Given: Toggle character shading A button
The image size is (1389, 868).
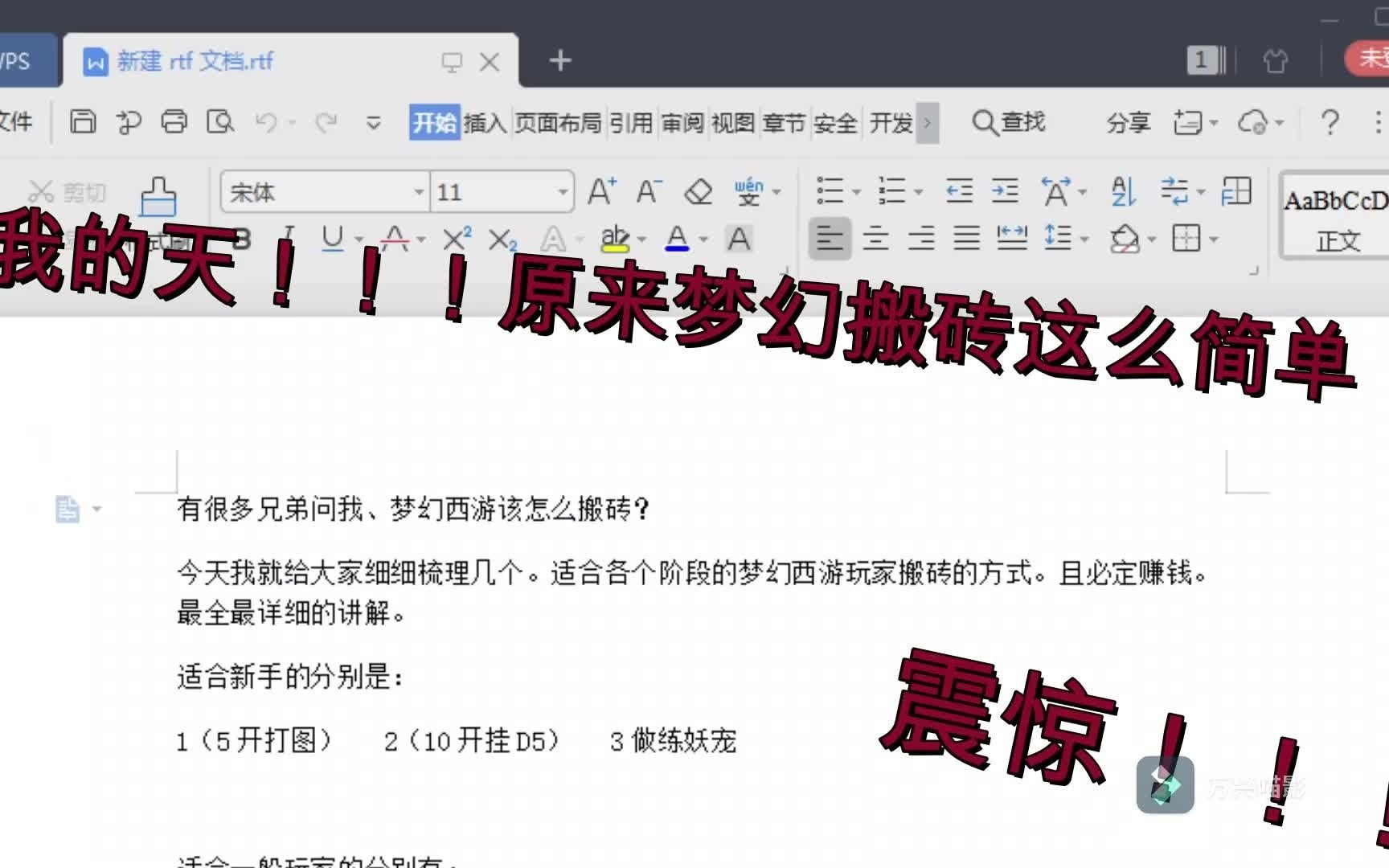Looking at the screenshot, I should pyautogui.click(x=738, y=239).
